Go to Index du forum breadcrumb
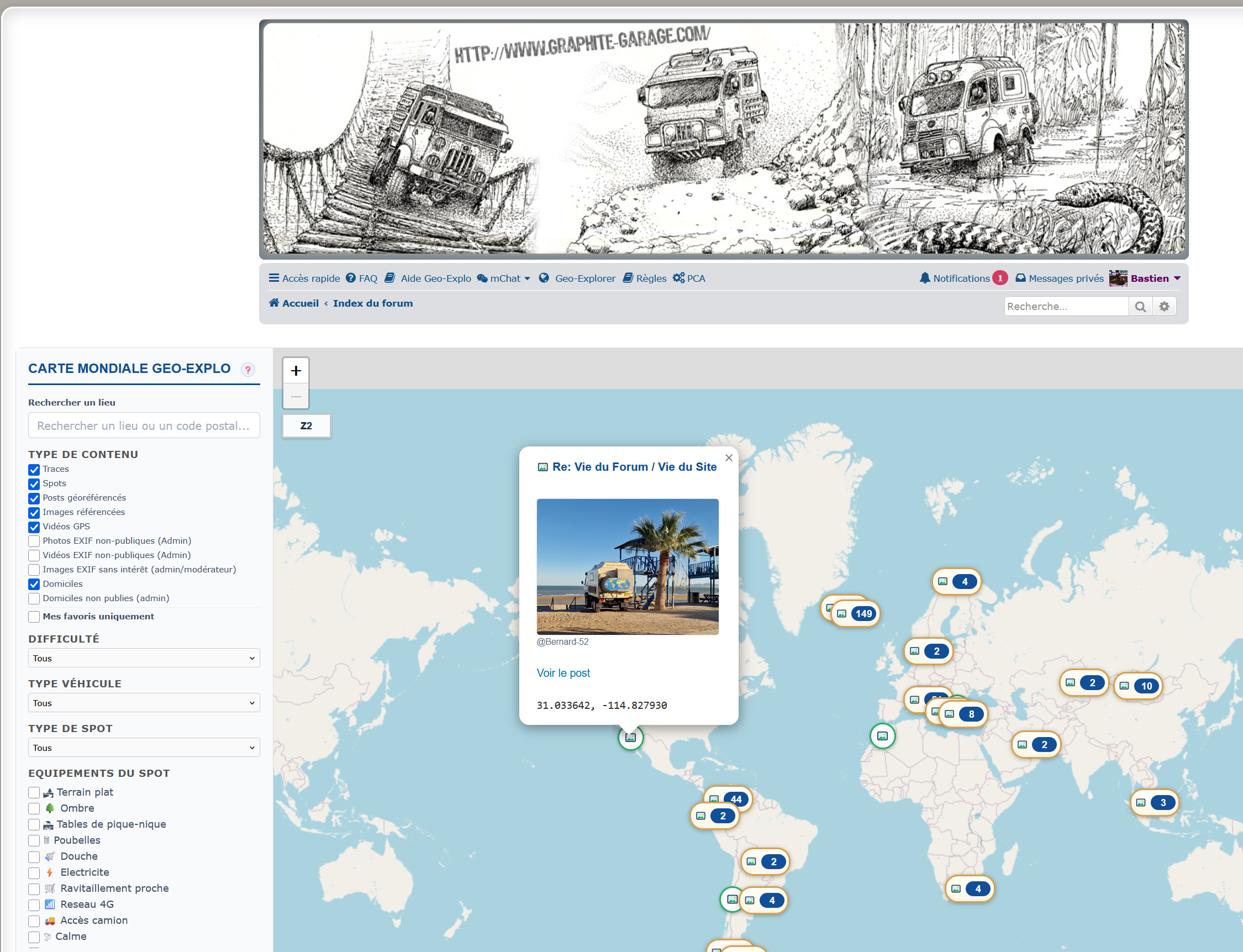Image resolution: width=1243 pixels, height=952 pixels. tap(373, 303)
